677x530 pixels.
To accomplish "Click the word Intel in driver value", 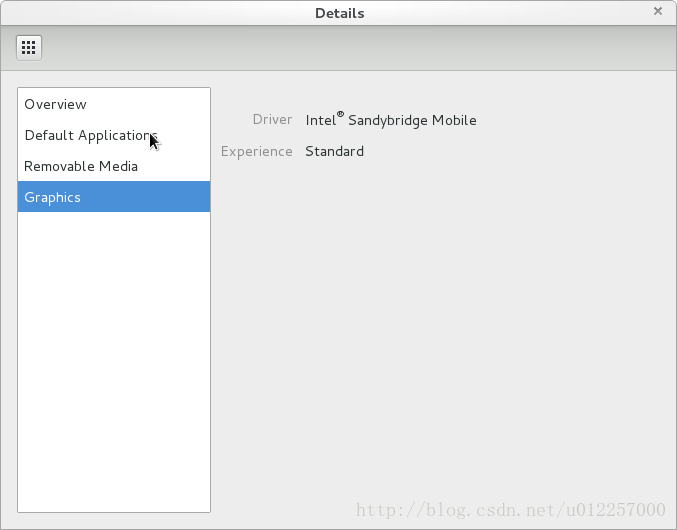I will point(321,120).
